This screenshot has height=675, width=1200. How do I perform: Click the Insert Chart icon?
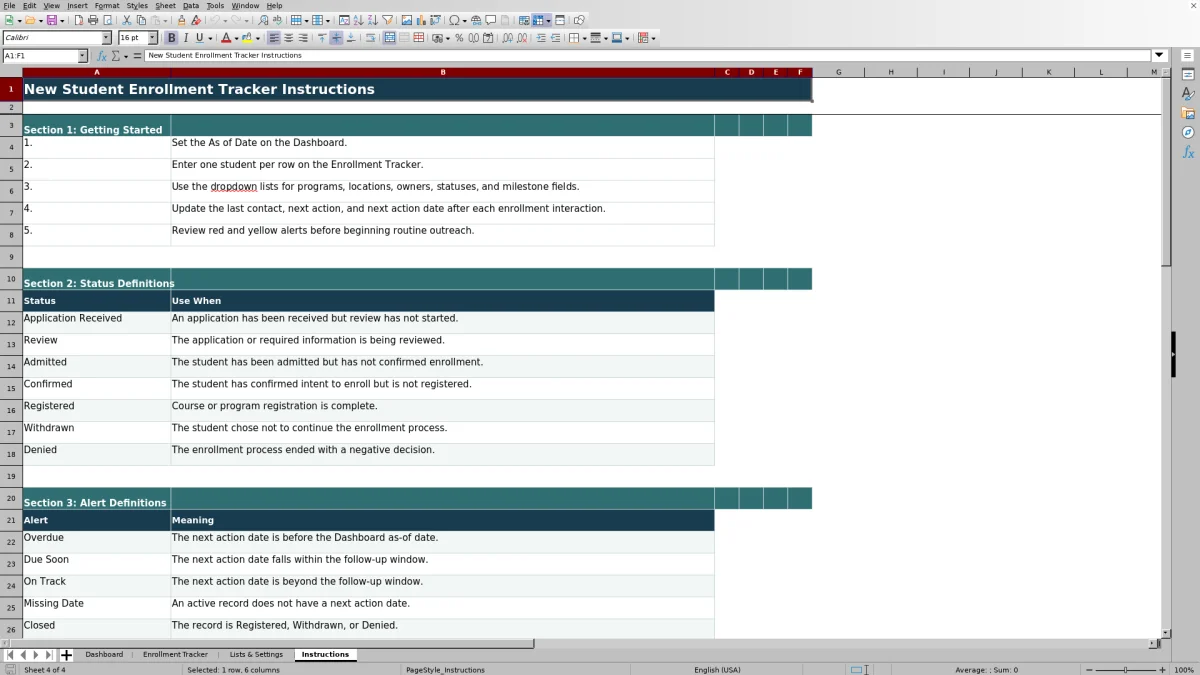pyautogui.click(x=420, y=20)
